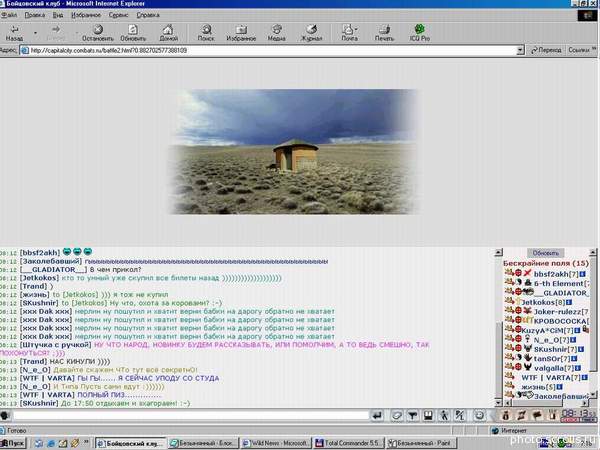600x450 pixels.
Task: Open the address bar dropdown arrow
Action: 520,50
